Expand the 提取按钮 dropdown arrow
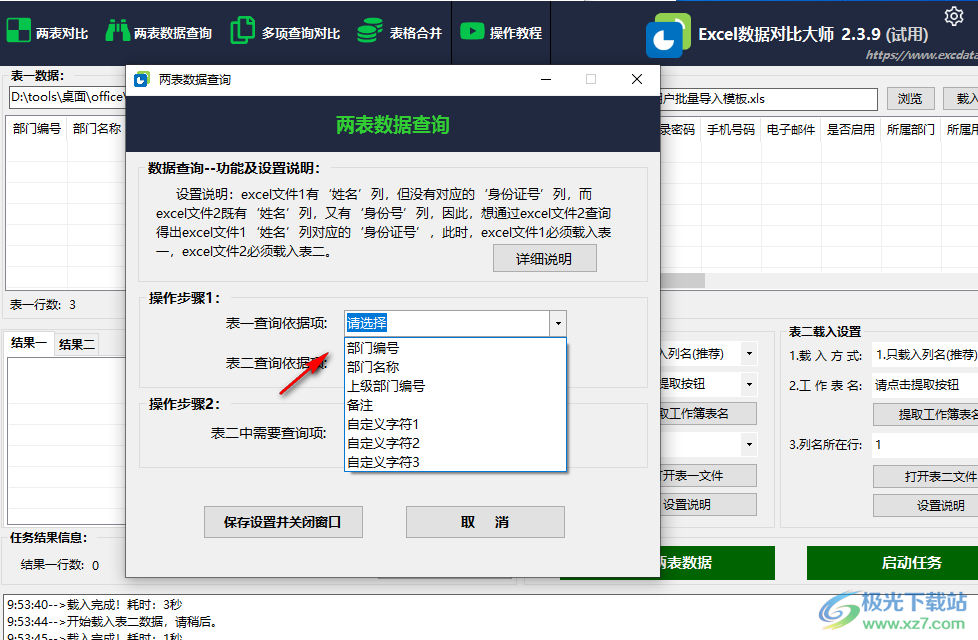Viewport: 978px width, 640px height. [x=749, y=384]
